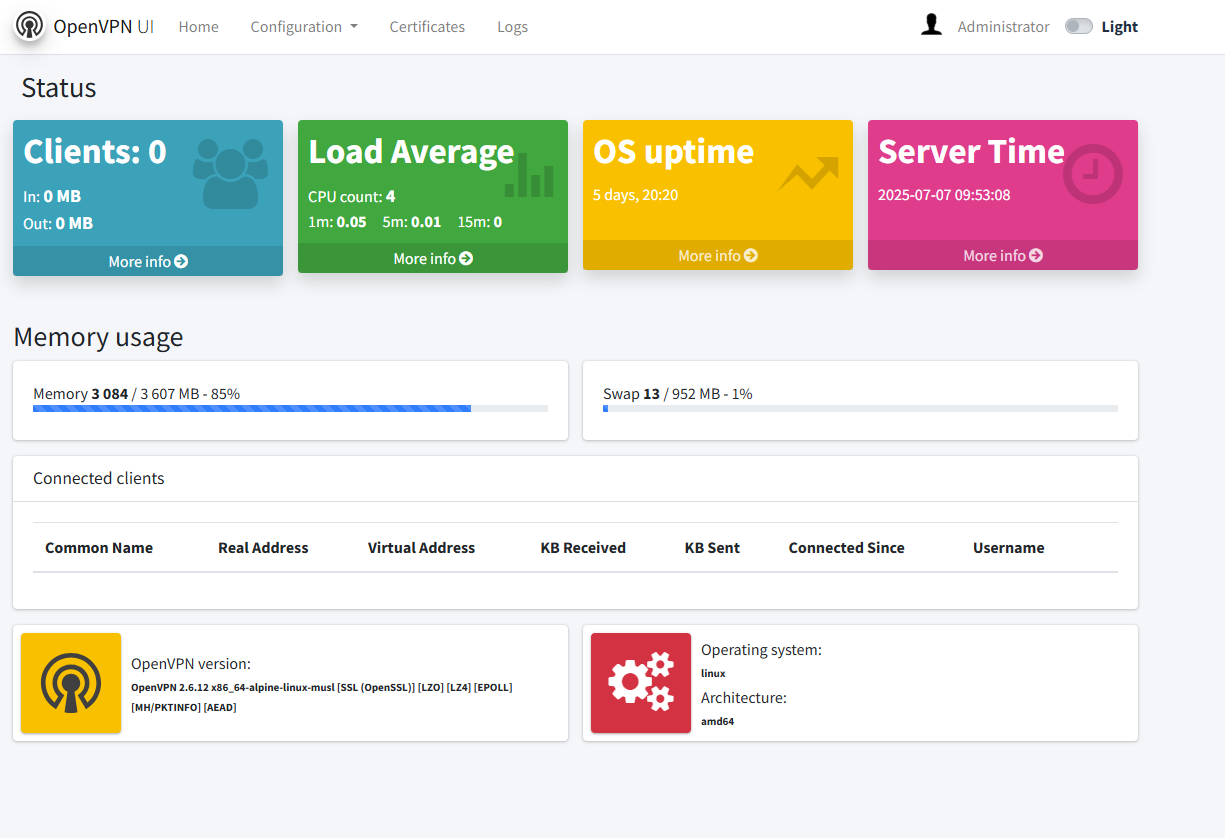Click the KB Received column header
The width and height of the screenshot is (1225, 838).
click(583, 548)
